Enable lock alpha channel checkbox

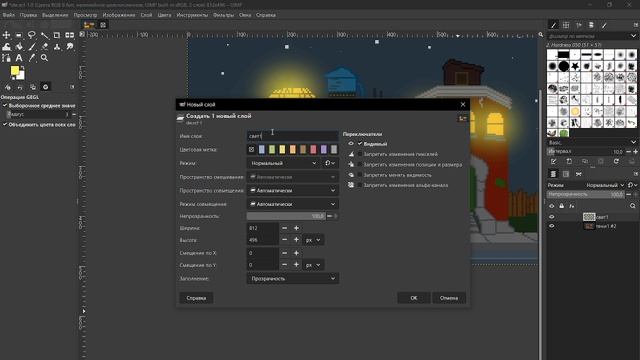point(360,185)
